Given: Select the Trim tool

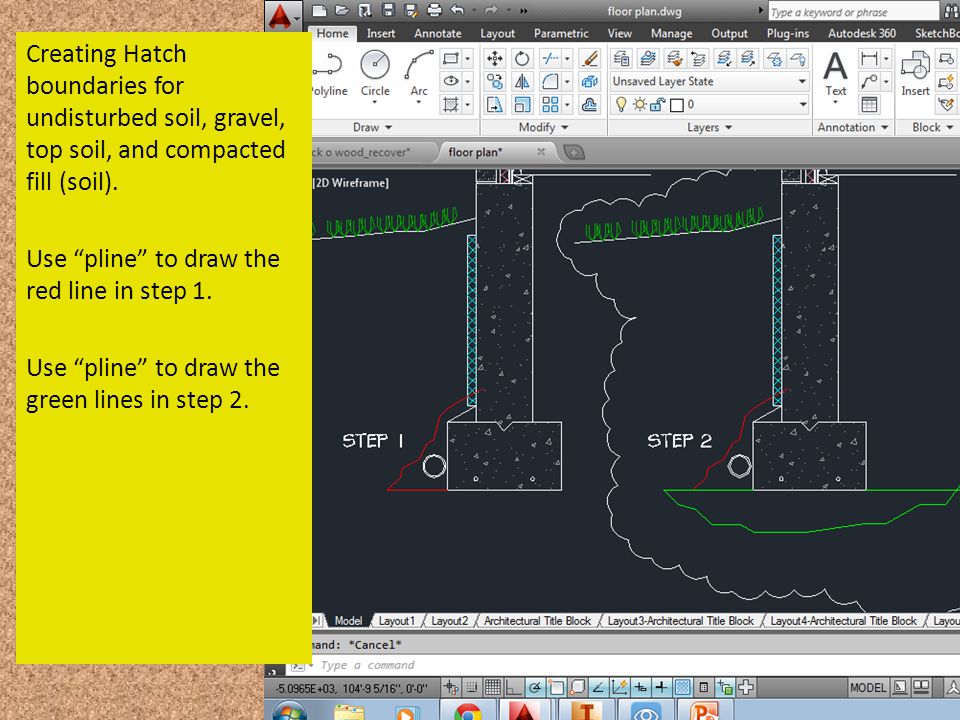Looking at the screenshot, I should tap(550, 59).
